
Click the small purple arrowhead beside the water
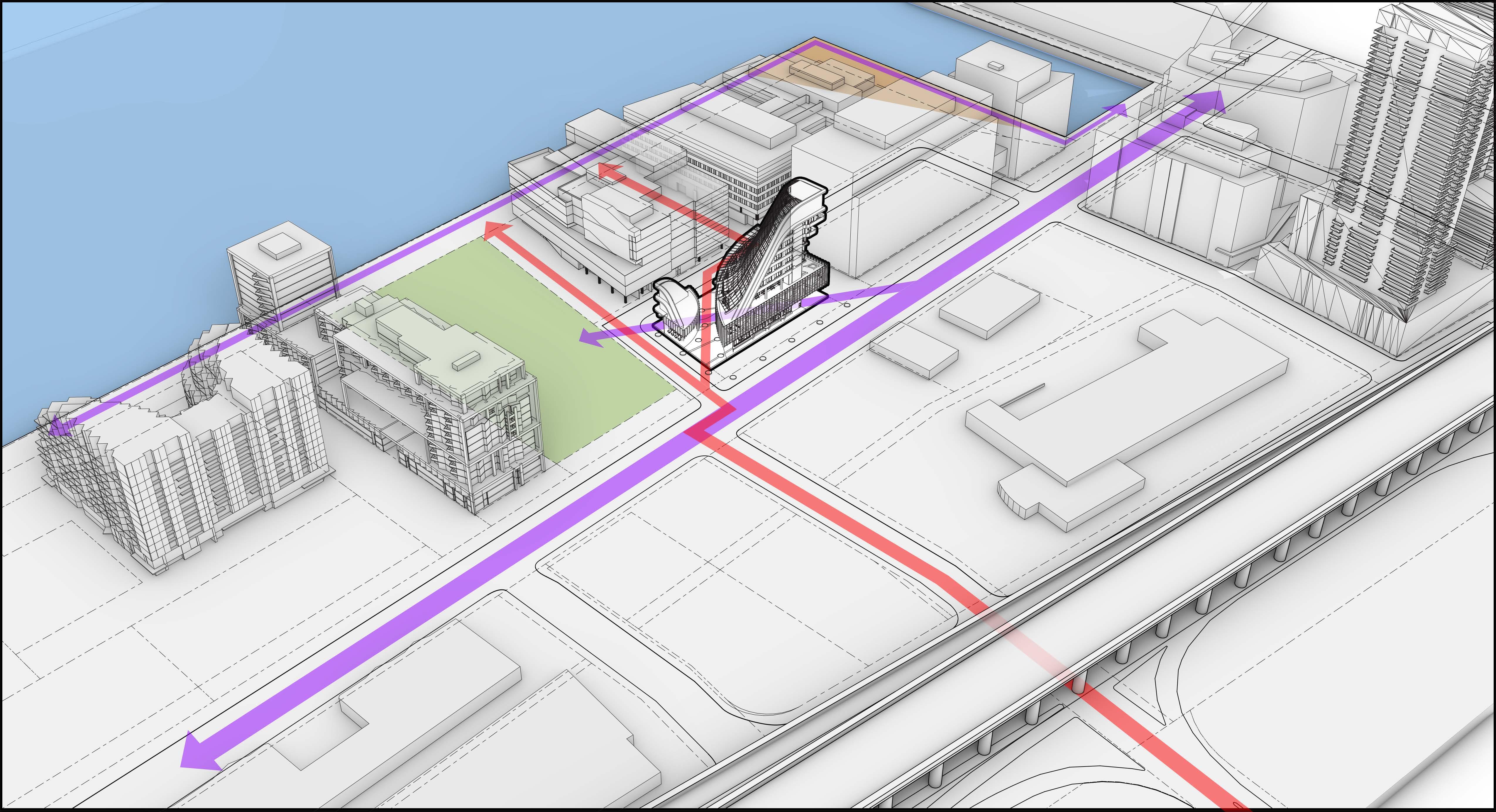1118,110
